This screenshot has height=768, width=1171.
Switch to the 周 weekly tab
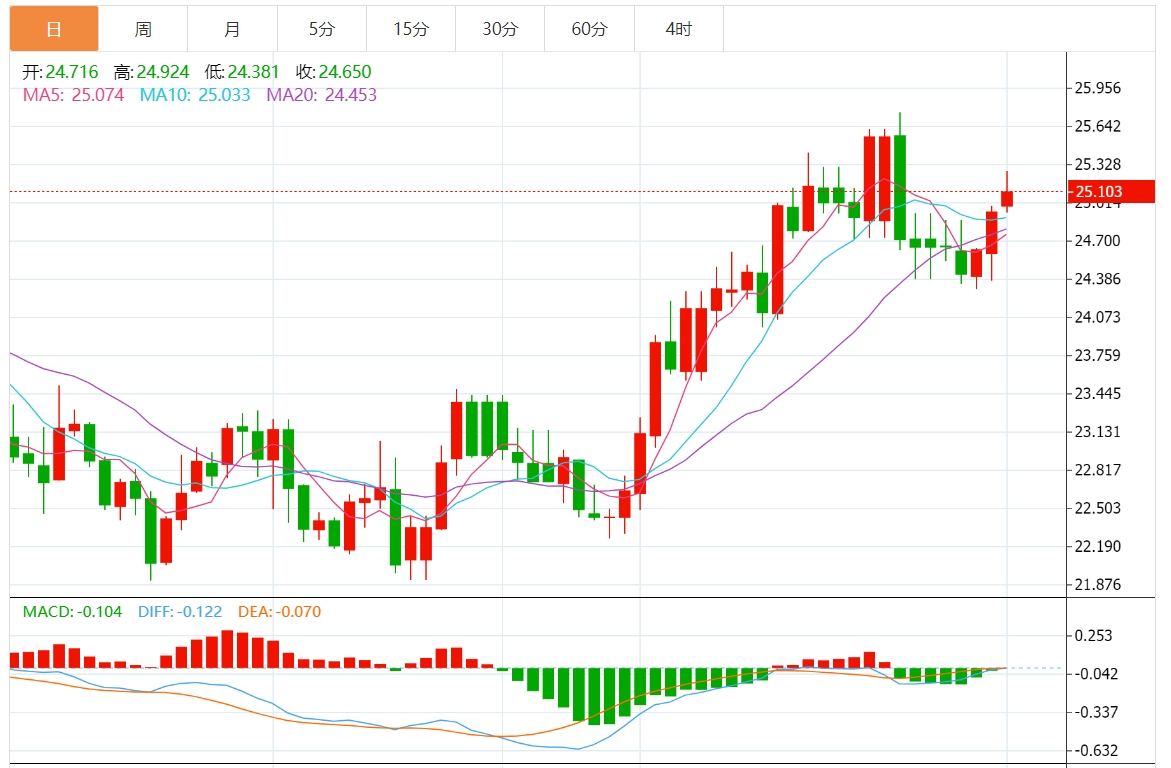click(143, 29)
